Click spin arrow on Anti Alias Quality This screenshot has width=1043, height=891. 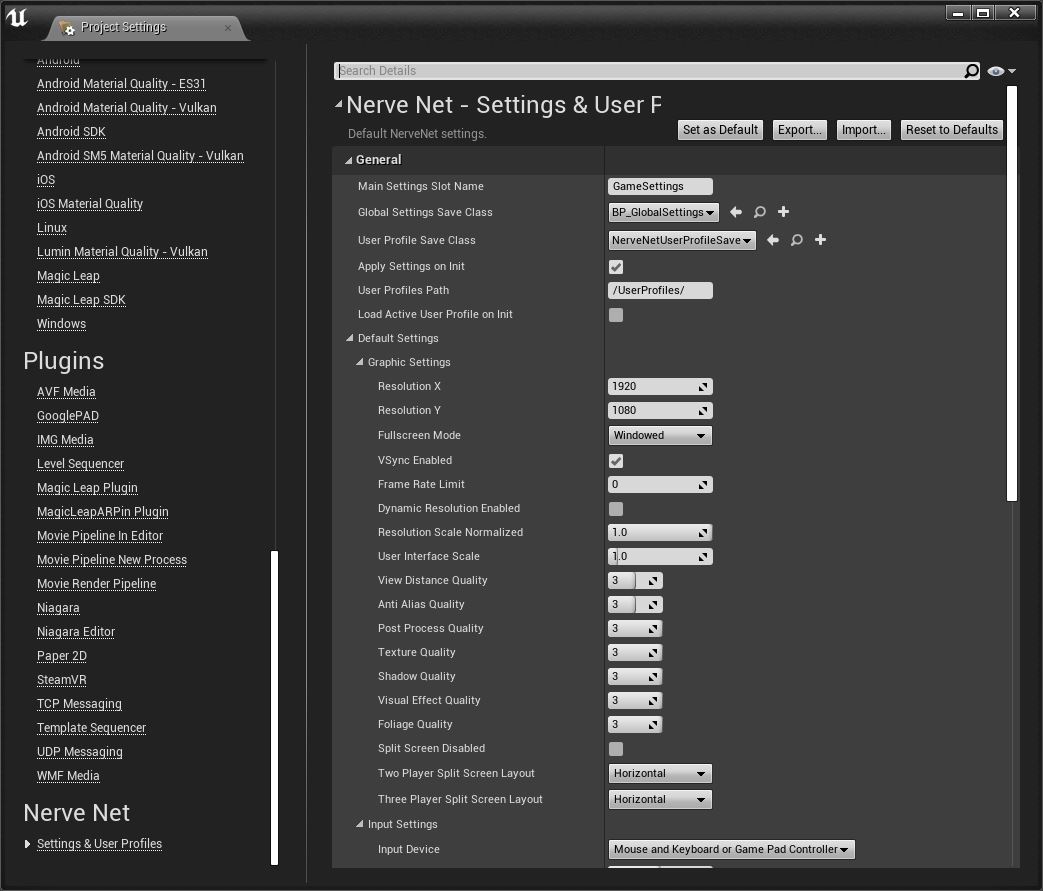pyautogui.click(x=653, y=604)
